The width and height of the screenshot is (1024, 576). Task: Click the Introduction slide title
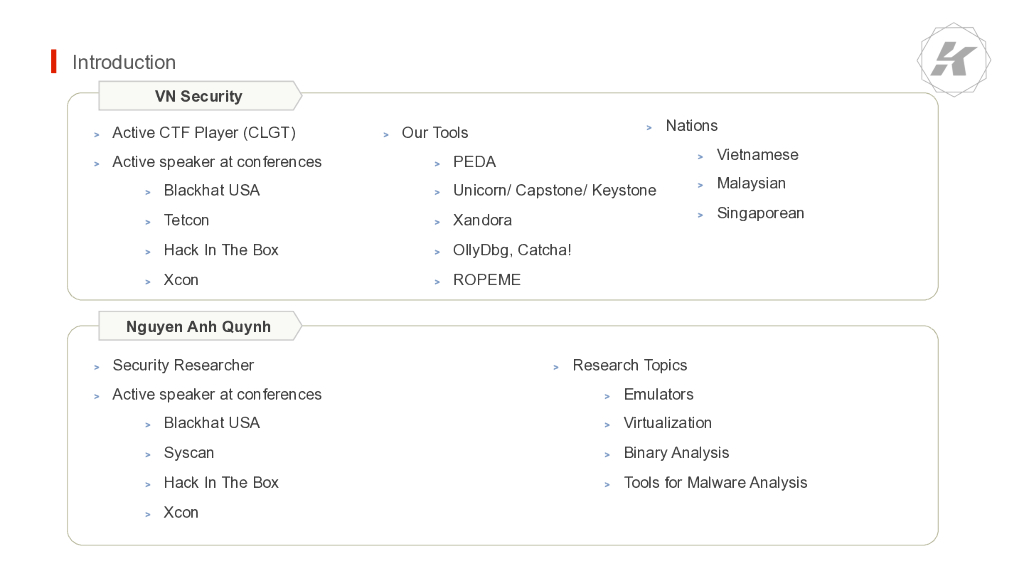coord(124,62)
